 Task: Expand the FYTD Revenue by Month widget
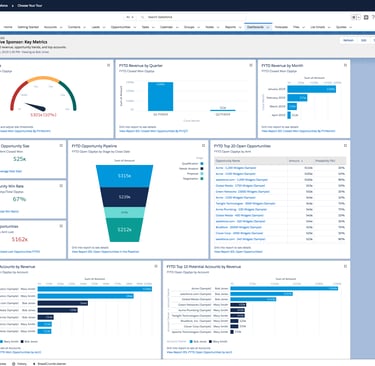tap(345, 65)
